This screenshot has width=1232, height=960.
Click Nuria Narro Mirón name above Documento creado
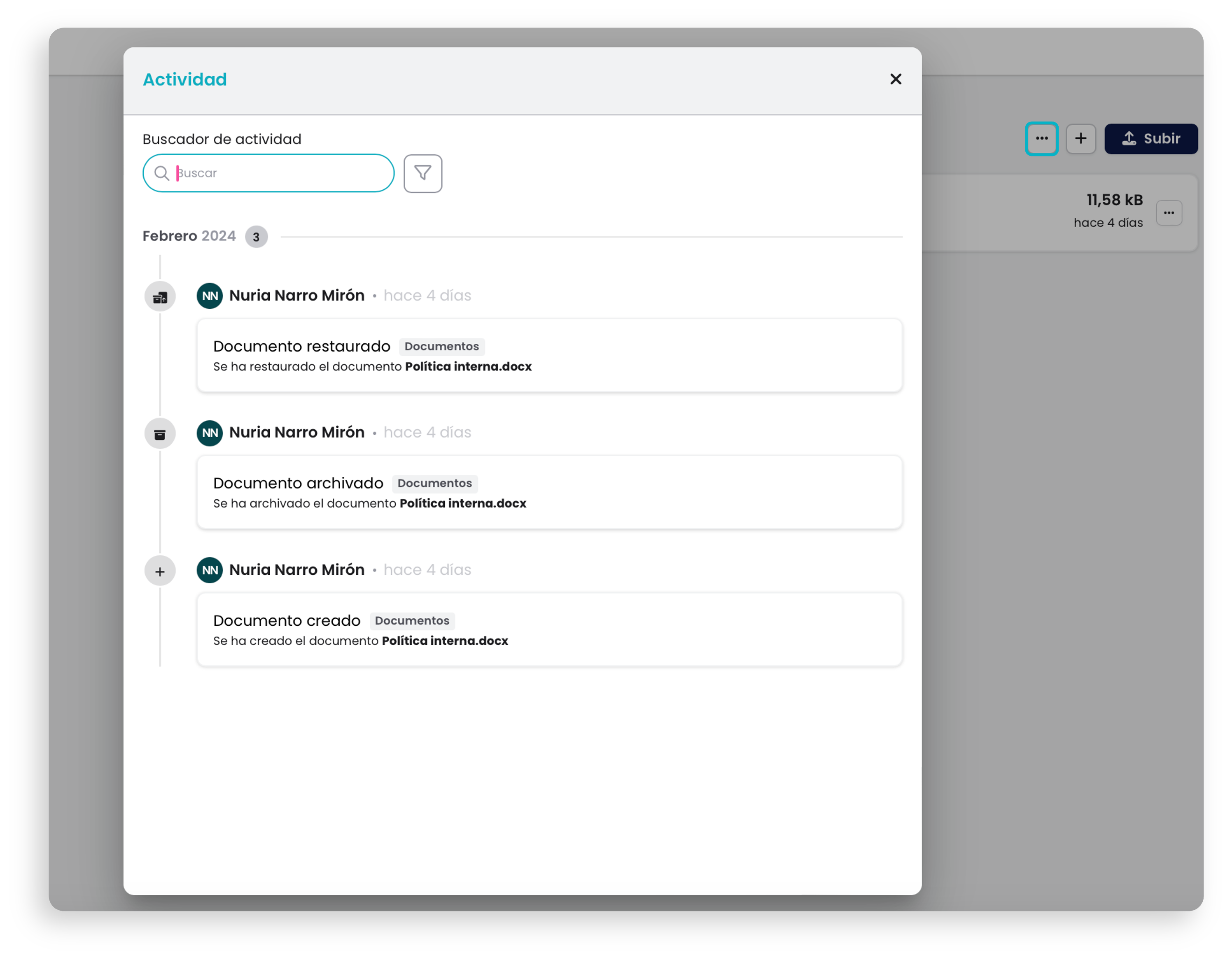[297, 570]
